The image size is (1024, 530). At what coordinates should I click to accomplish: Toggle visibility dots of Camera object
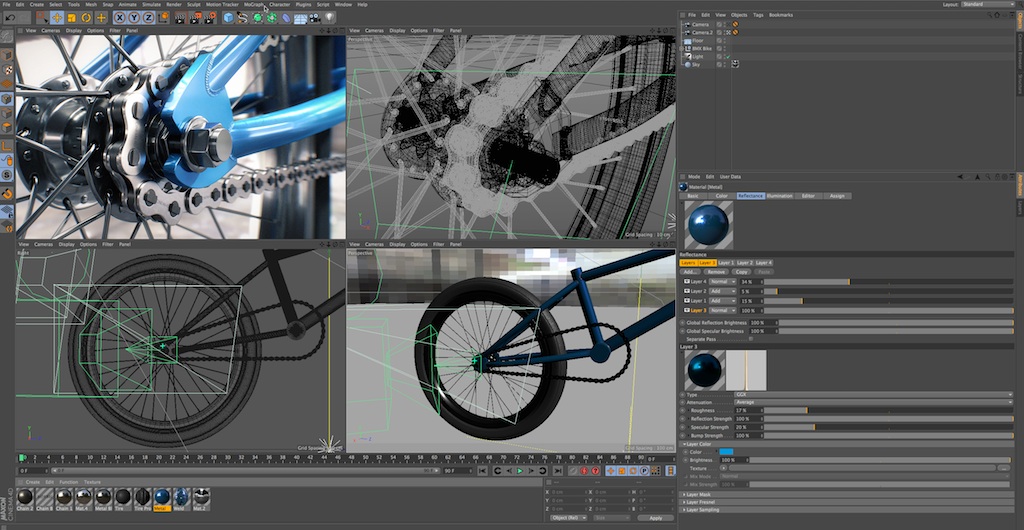point(725,25)
